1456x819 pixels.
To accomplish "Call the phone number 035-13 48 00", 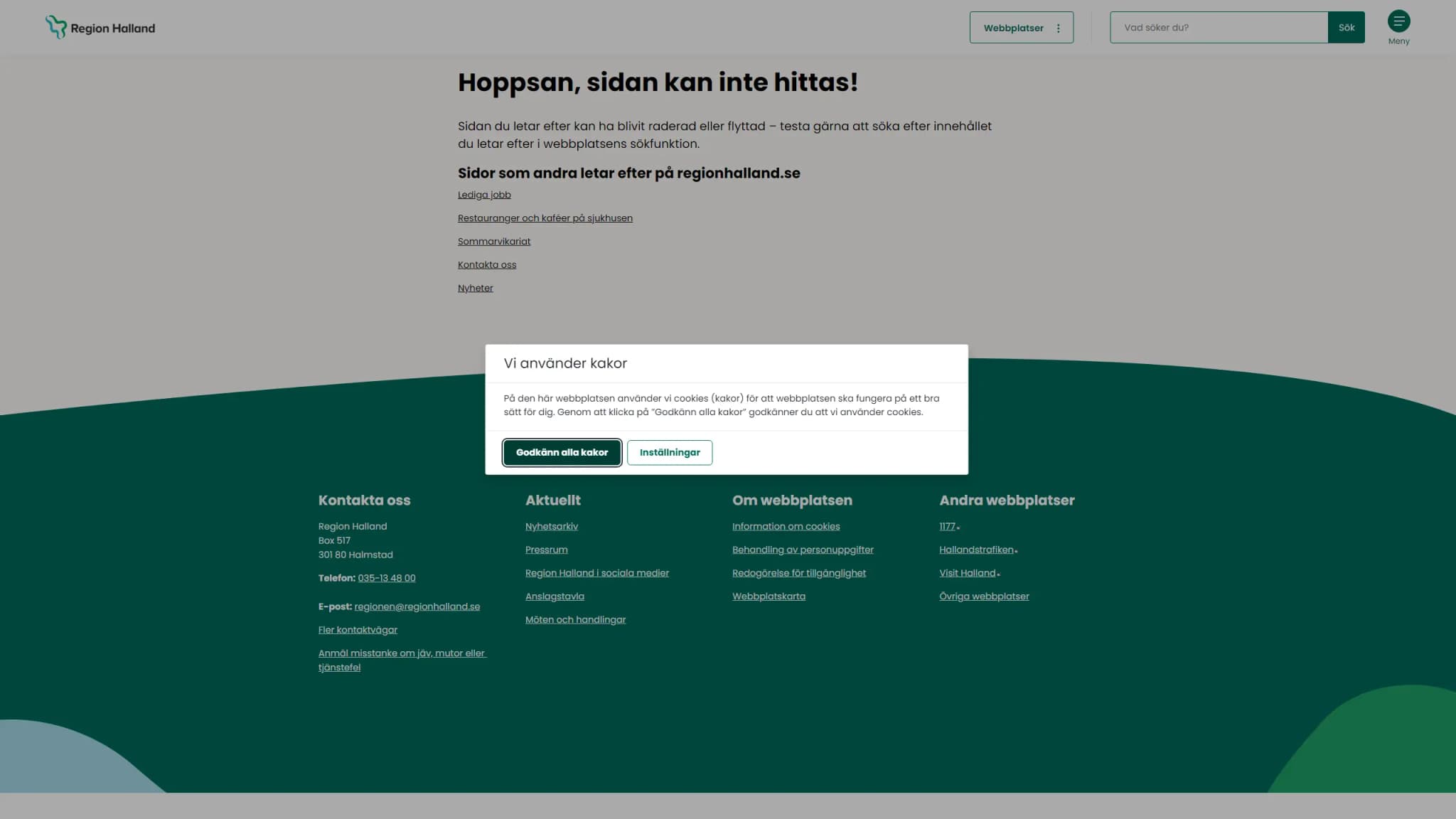I will (387, 578).
